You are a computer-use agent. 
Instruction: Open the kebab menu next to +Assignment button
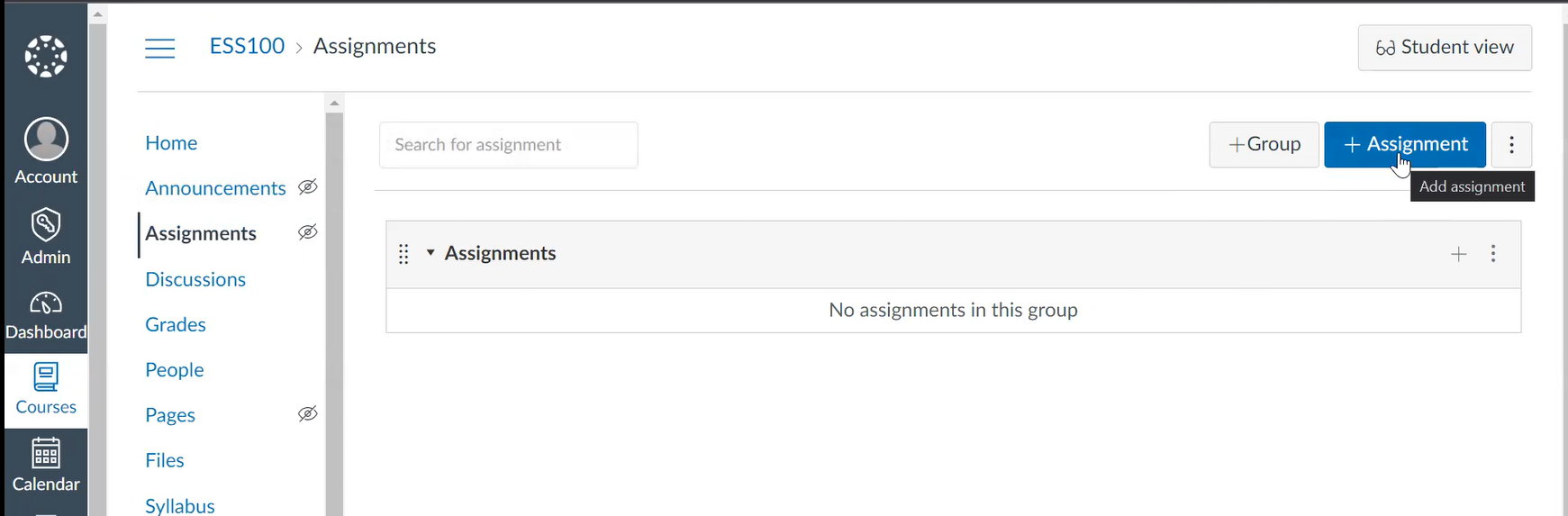click(1512, 145)
